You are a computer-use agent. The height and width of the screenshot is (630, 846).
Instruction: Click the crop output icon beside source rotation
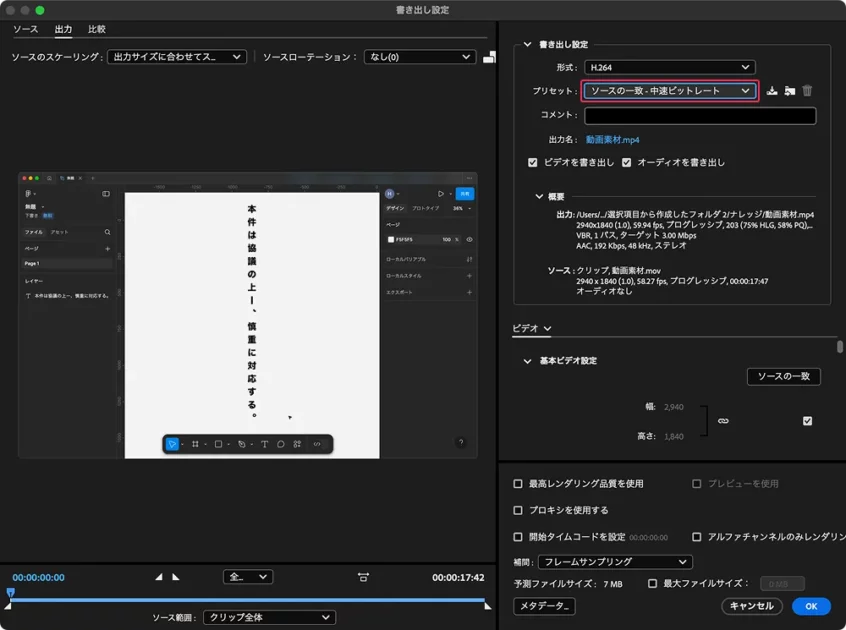[489, 58]
